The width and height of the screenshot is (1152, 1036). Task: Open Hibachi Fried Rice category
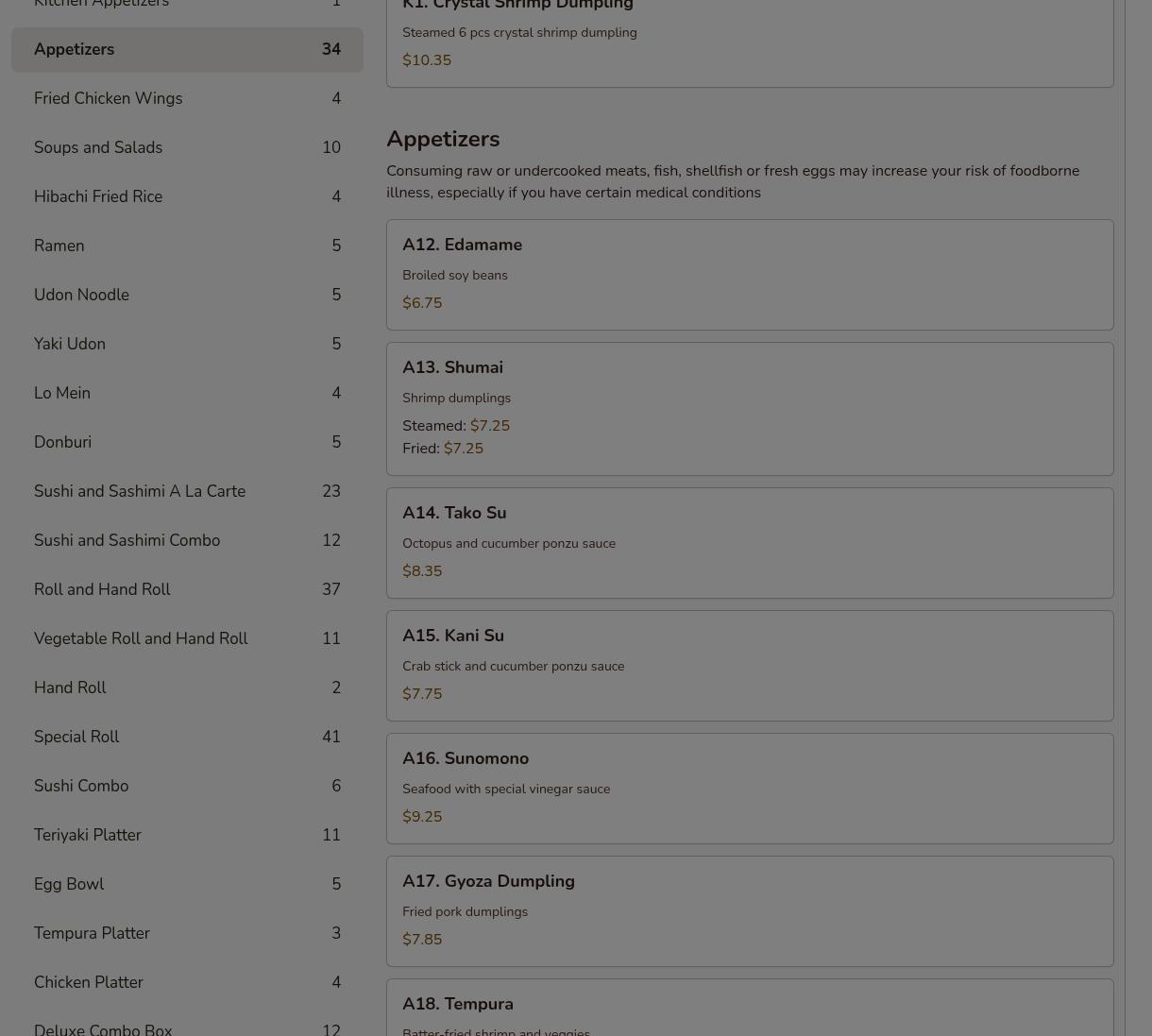pyautogui.click(x=187, y=196)
